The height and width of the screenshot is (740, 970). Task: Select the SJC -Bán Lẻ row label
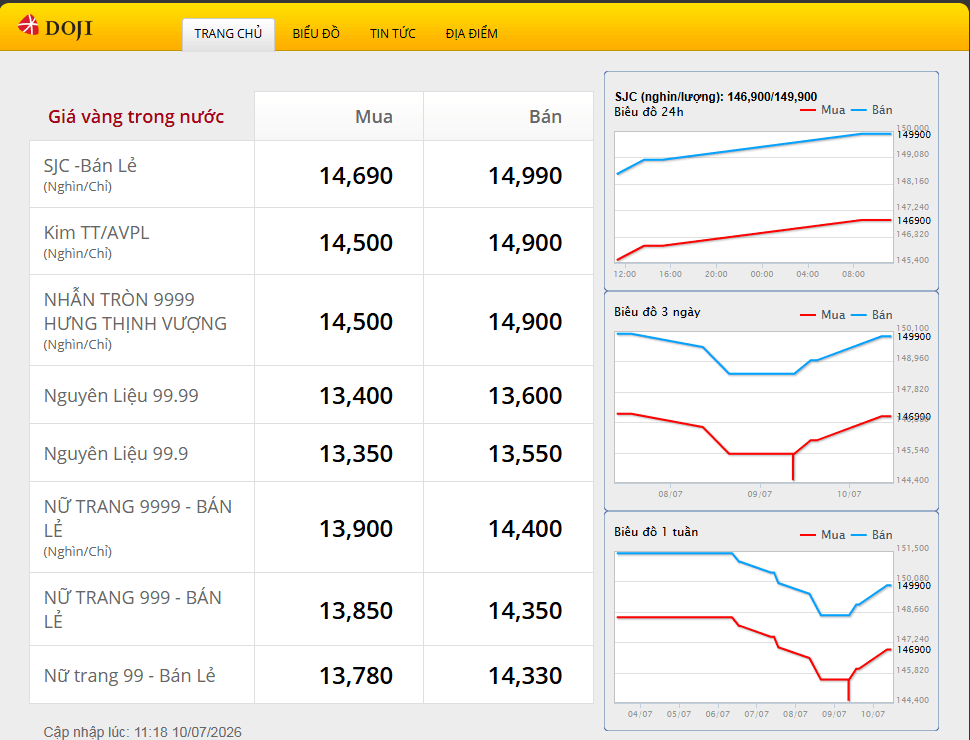click(x=90, y=166)
